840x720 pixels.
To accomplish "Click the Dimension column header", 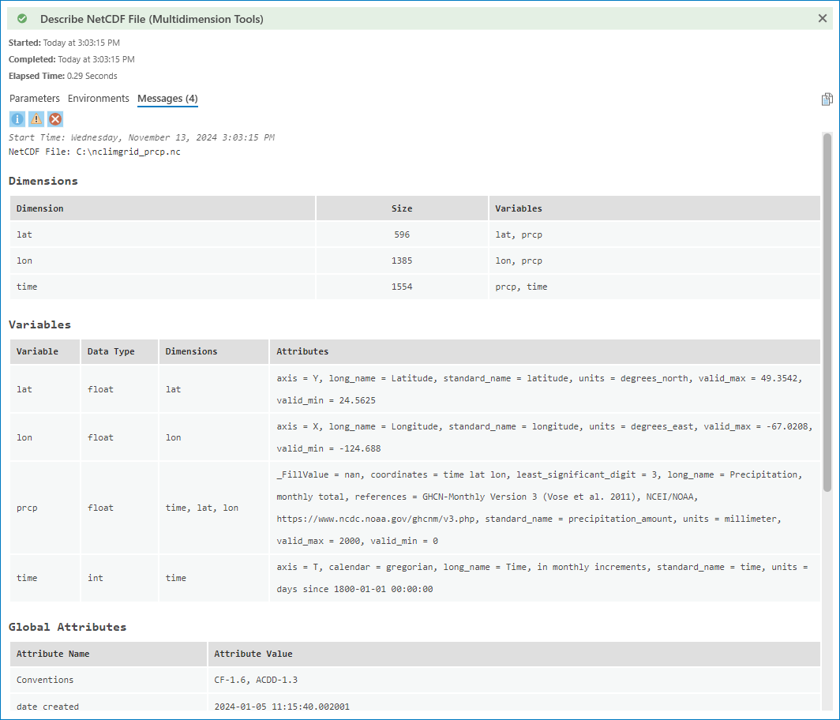I will [x=40, y=208].
